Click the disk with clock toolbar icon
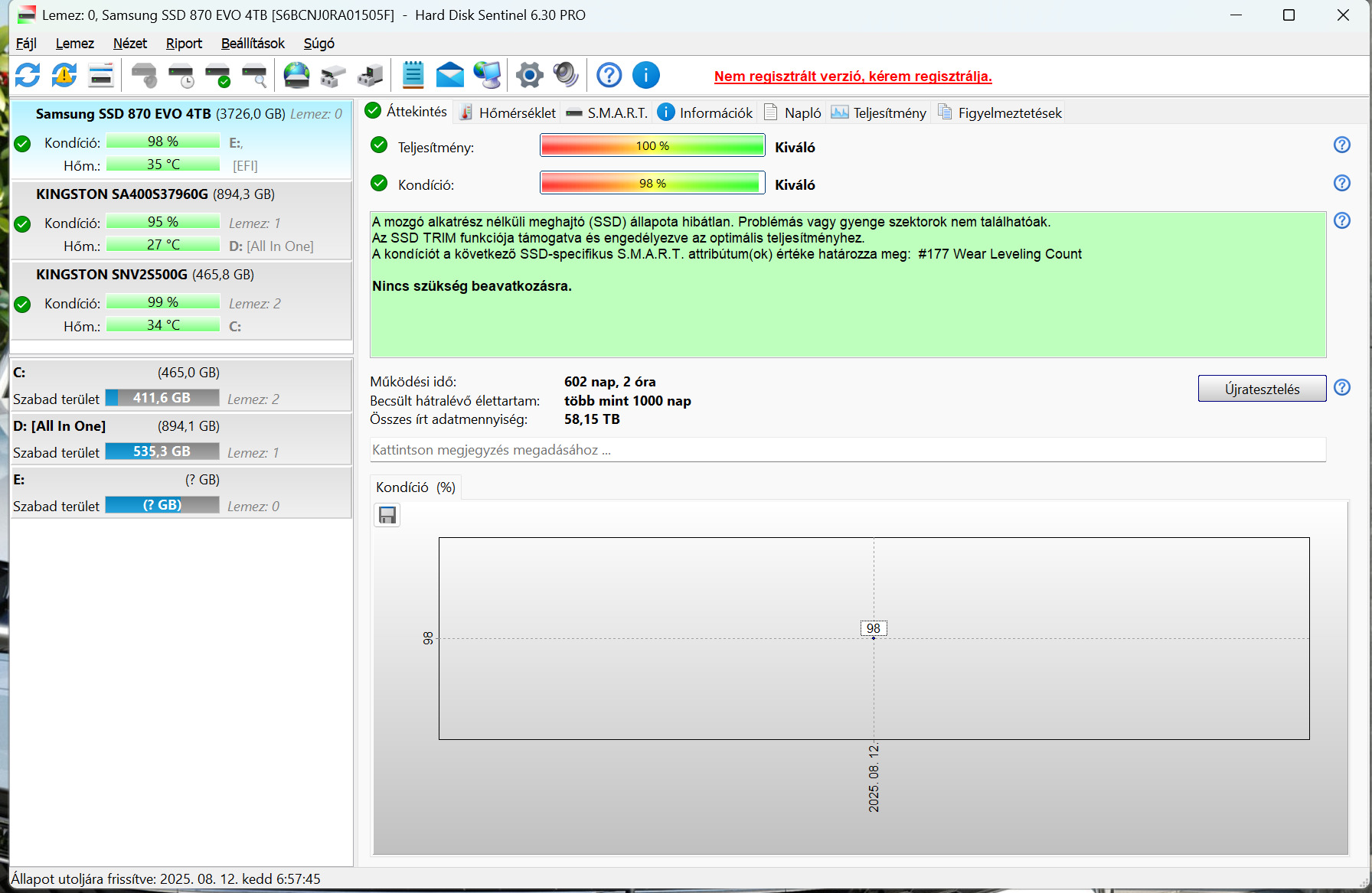The height and width of the screenshot is (893, 1372). 181,75
